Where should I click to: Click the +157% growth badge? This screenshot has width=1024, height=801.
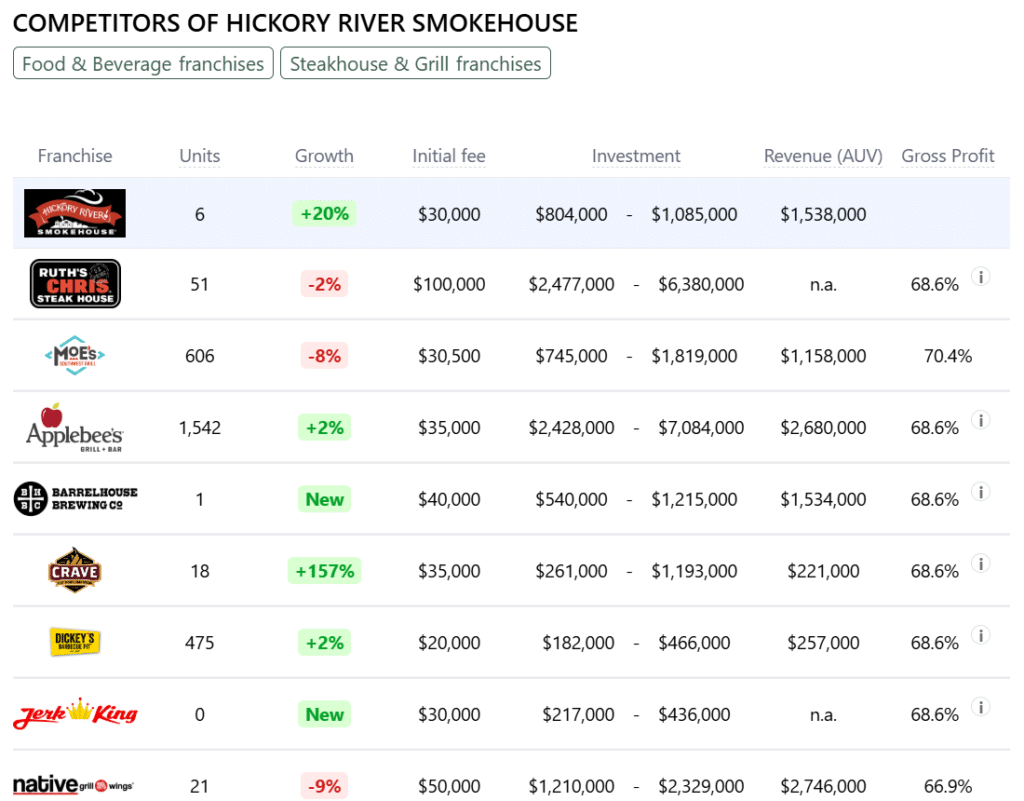click(x=324, y=571)
